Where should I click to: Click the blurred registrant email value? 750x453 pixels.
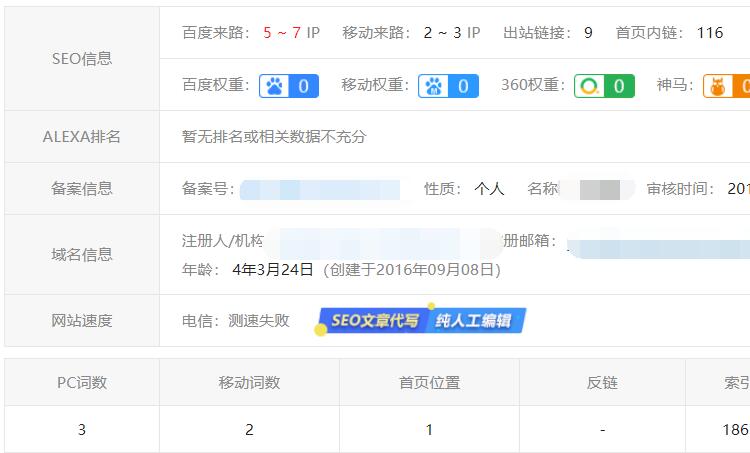[x=658, y=249]
